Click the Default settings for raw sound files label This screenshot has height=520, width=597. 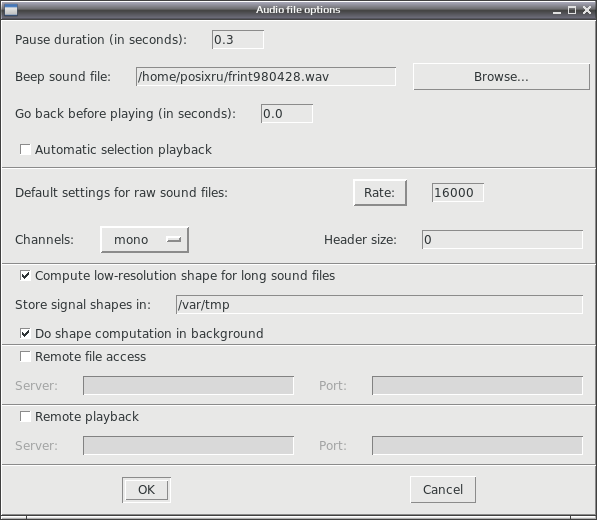[x=121, y=193]
